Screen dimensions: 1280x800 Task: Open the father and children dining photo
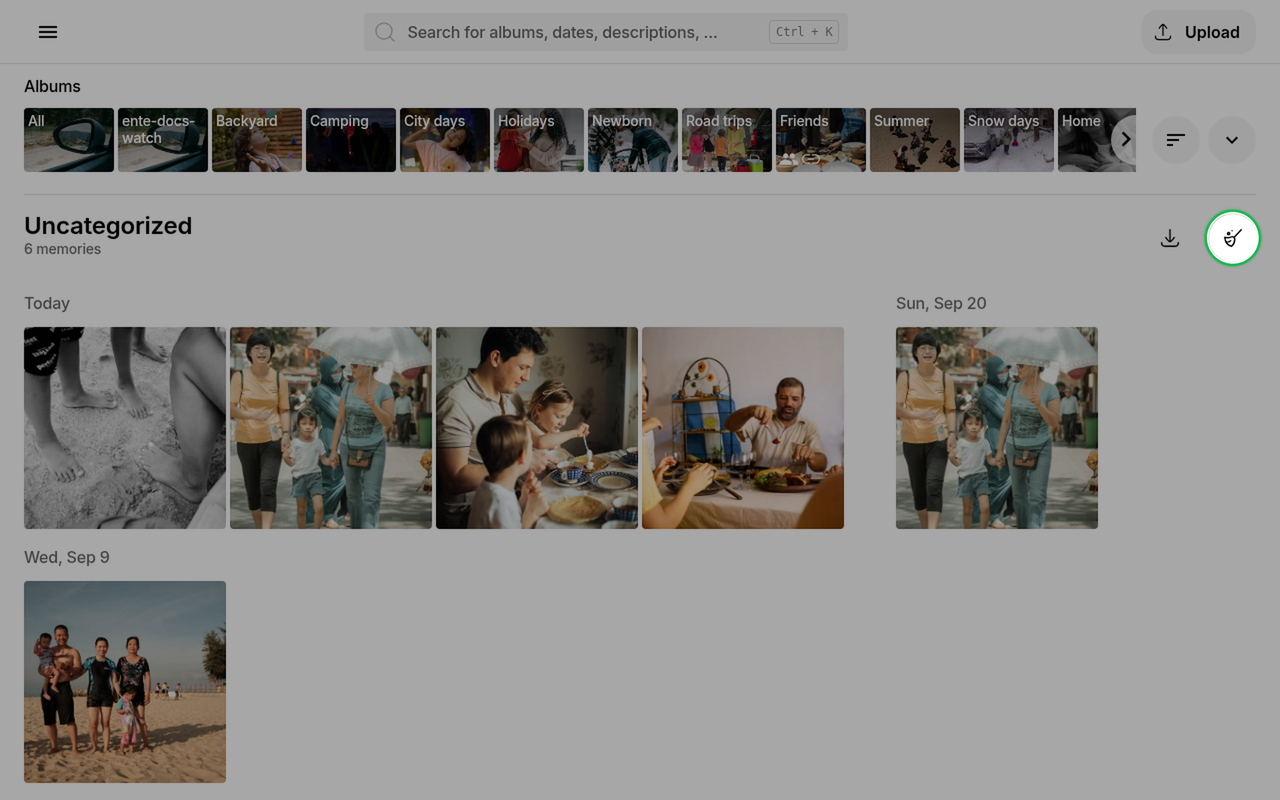click(537, 428)
